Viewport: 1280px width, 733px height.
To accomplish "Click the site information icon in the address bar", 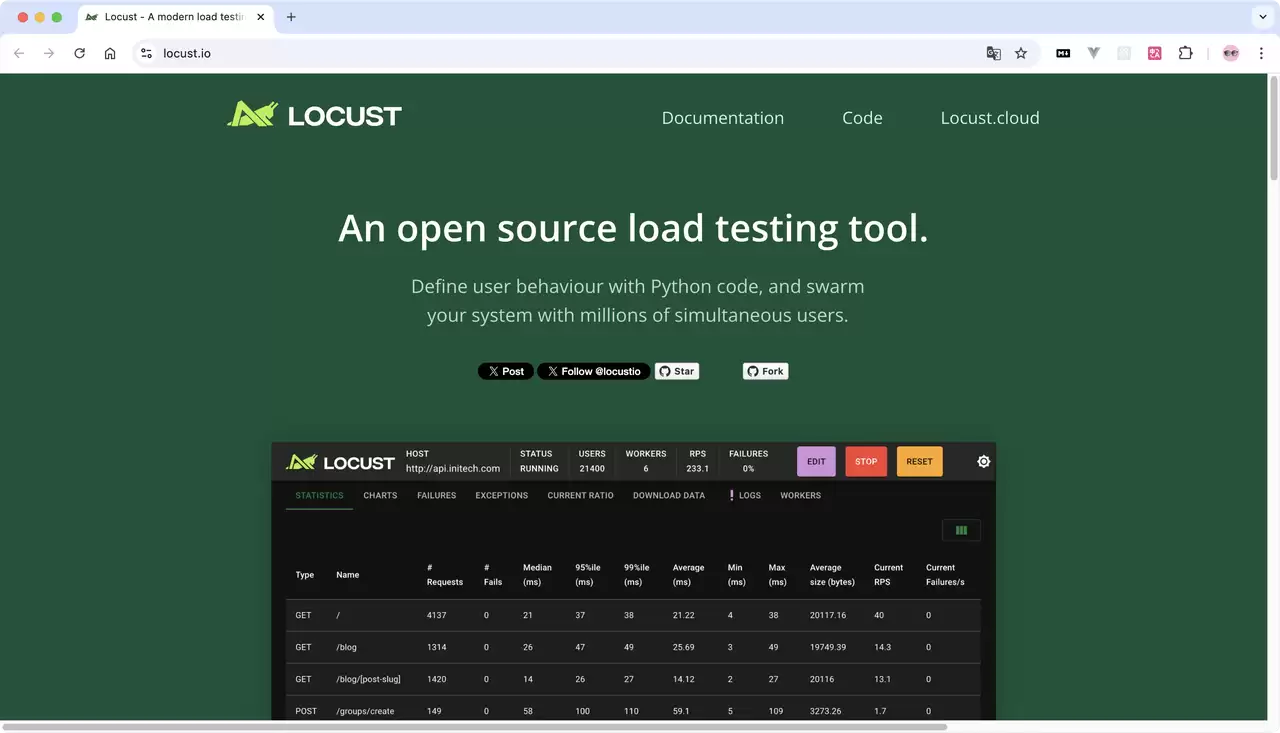I will [146, 53].
